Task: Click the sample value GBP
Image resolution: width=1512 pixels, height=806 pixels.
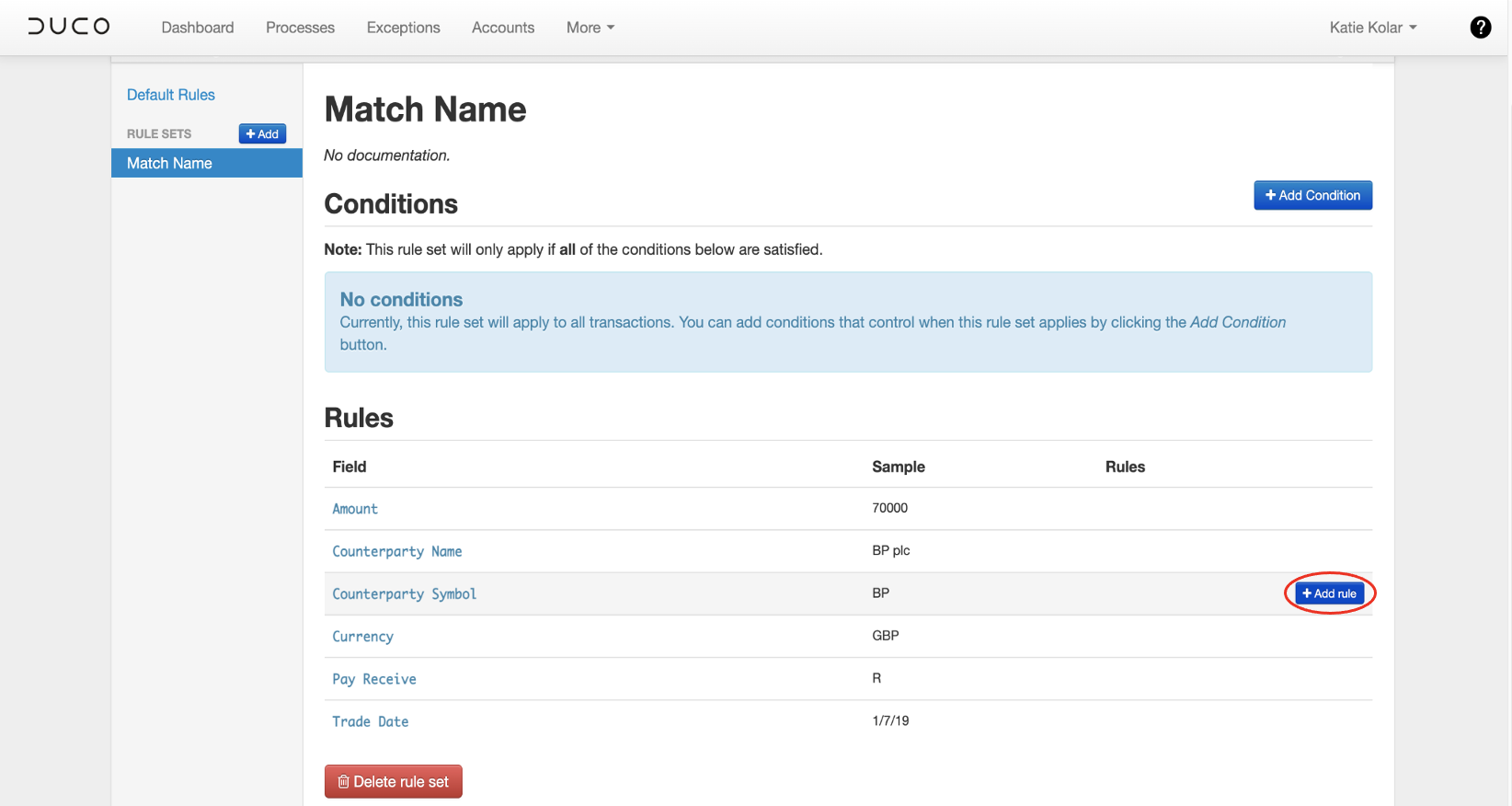Action: pyautogui.click(x=886, y=635)
